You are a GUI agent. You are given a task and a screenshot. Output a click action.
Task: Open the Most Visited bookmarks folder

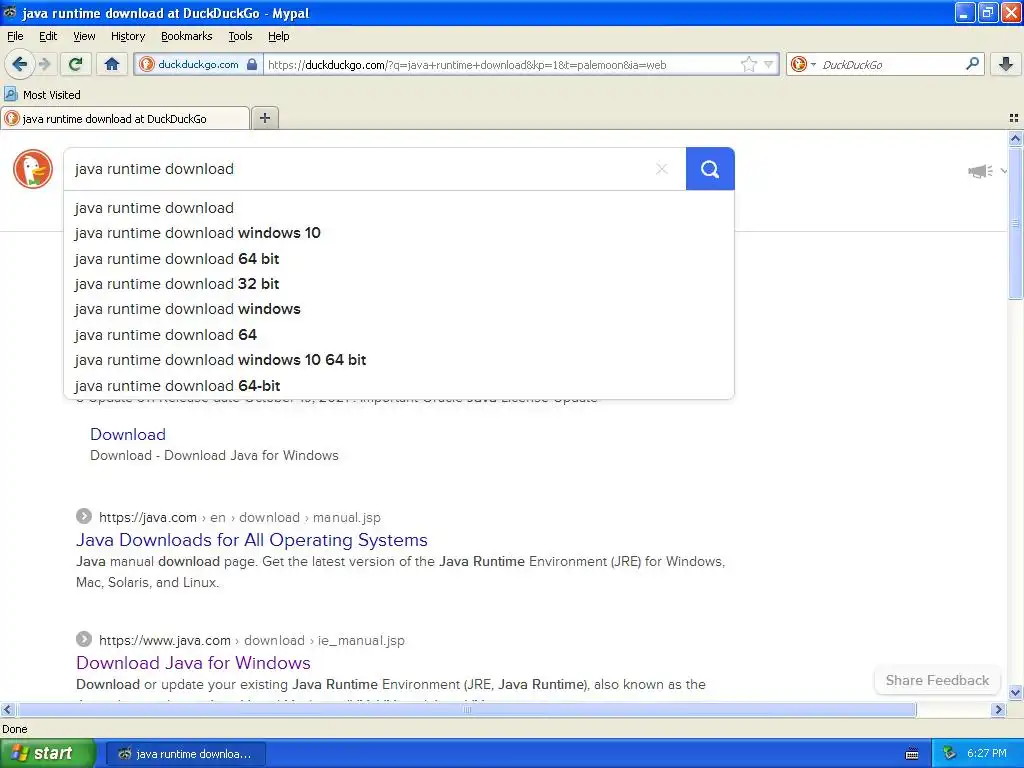(42, 95)
